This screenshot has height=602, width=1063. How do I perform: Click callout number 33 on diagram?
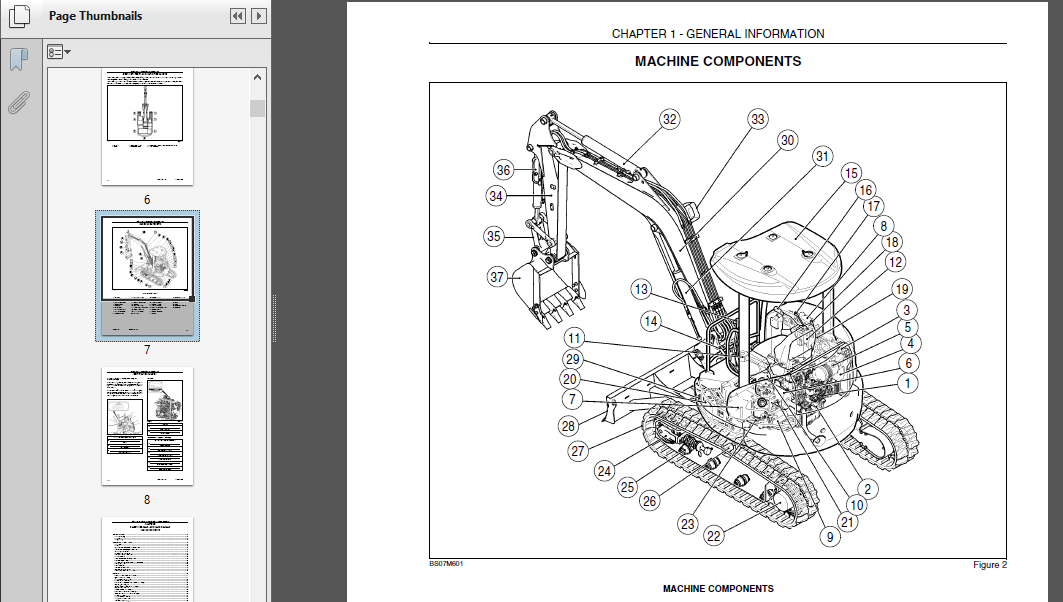[757, 119]
